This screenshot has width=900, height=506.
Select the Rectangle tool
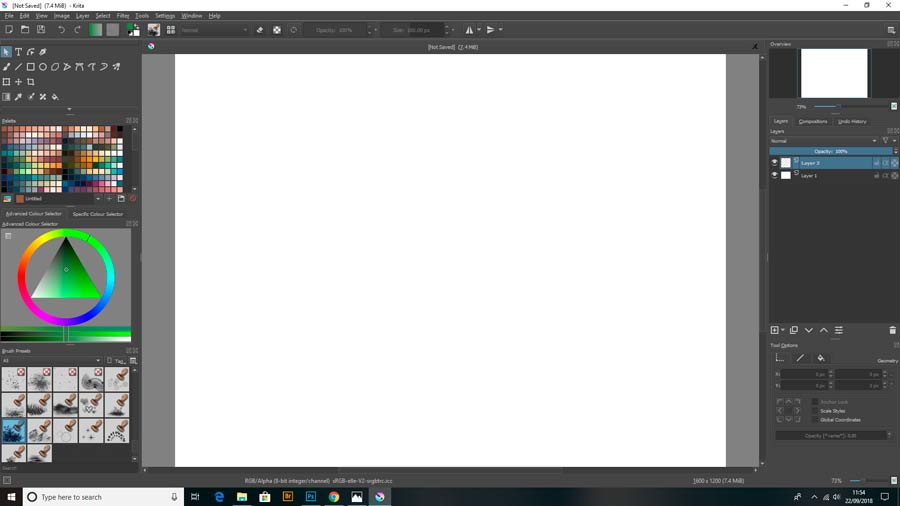click(x=30, y=67)
